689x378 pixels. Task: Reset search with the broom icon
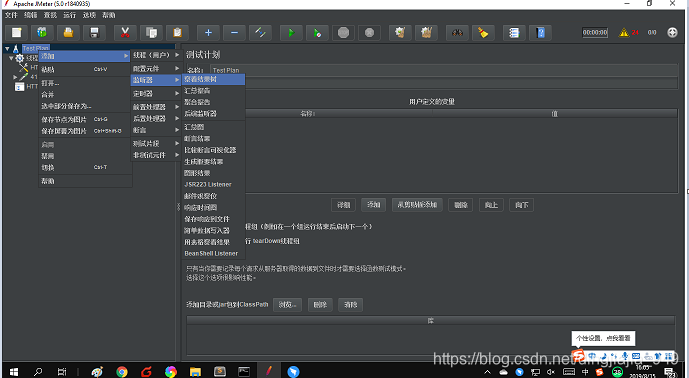(x=483, y=33)
